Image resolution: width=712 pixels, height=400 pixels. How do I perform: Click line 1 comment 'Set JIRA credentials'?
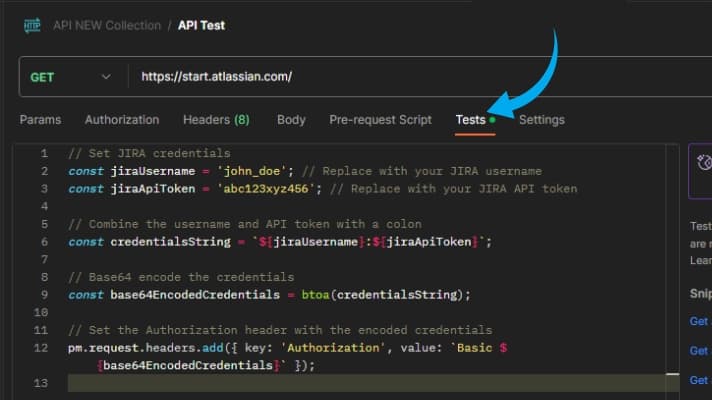[x=149, y=153]
